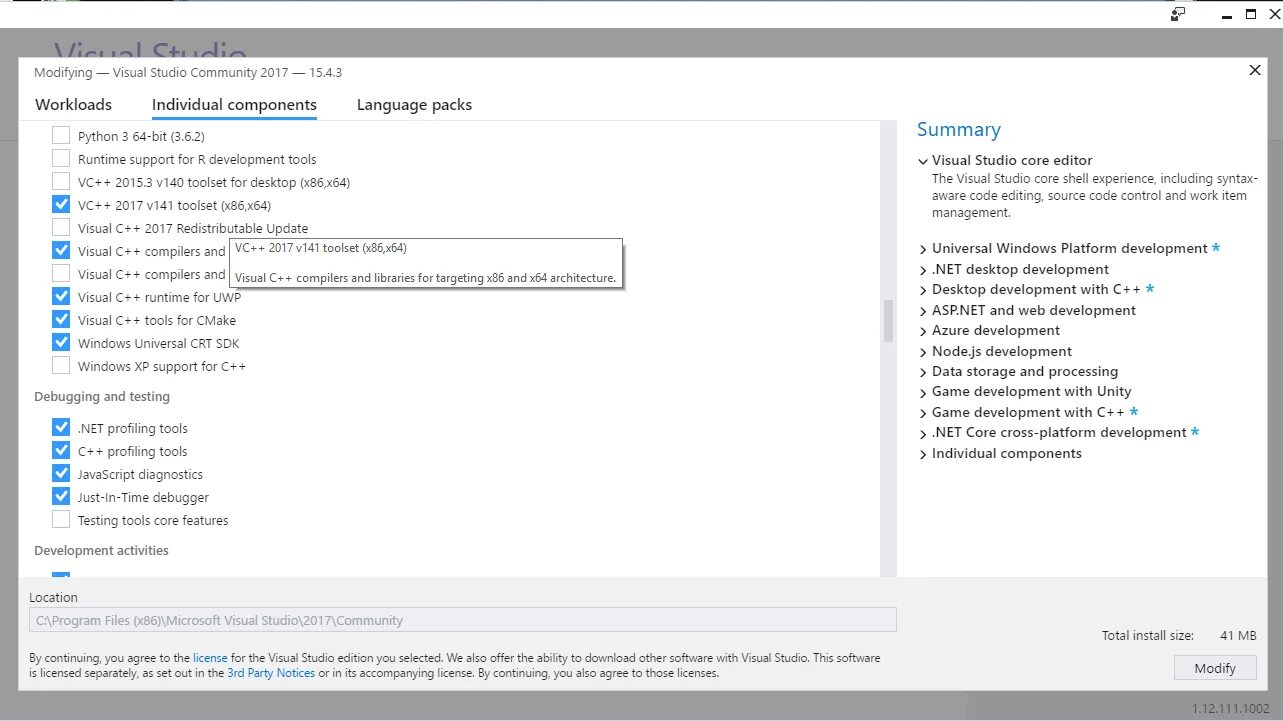Click the Location path input field
This screenshot has width=1283, height=721.
tap(463, 620)
